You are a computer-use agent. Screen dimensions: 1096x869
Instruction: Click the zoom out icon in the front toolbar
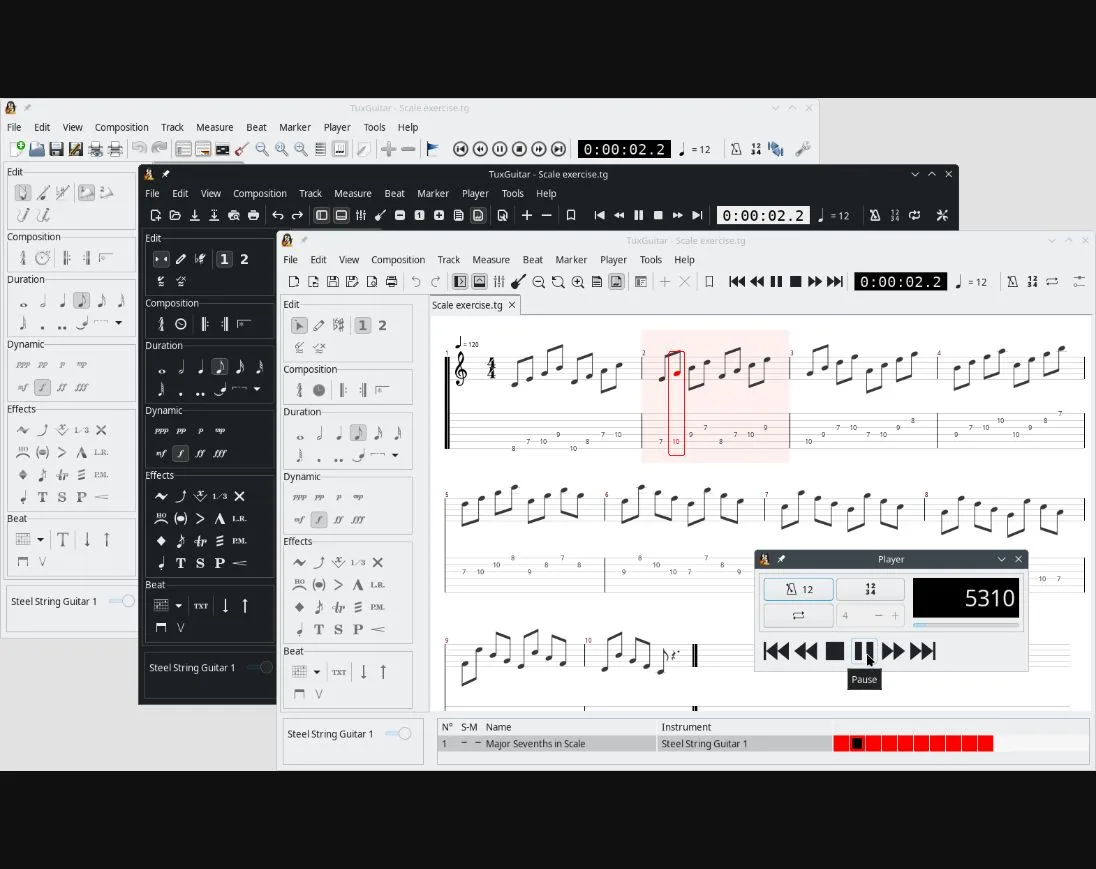click(538, 282)
